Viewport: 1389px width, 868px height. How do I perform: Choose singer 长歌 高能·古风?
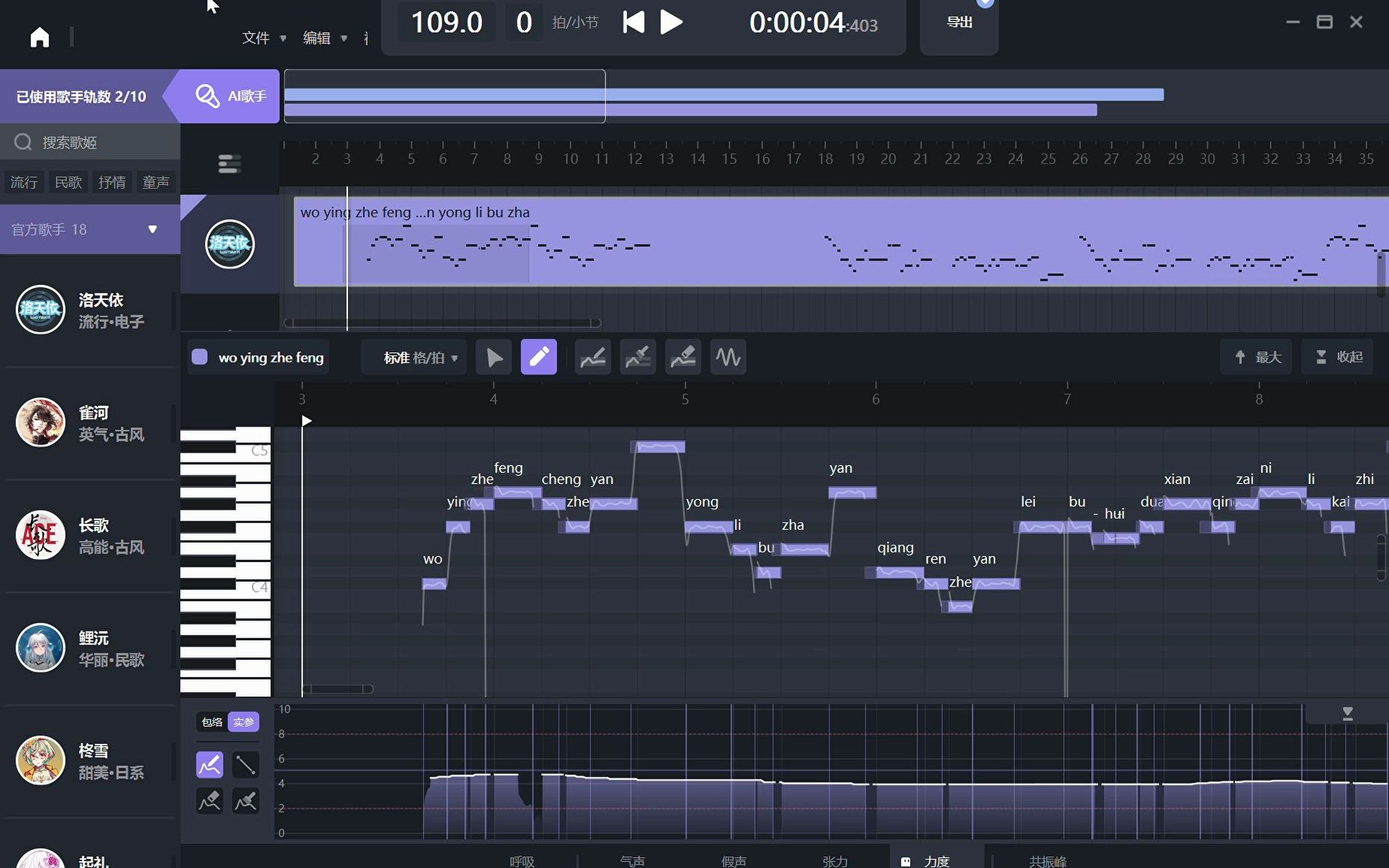point(90,536)
